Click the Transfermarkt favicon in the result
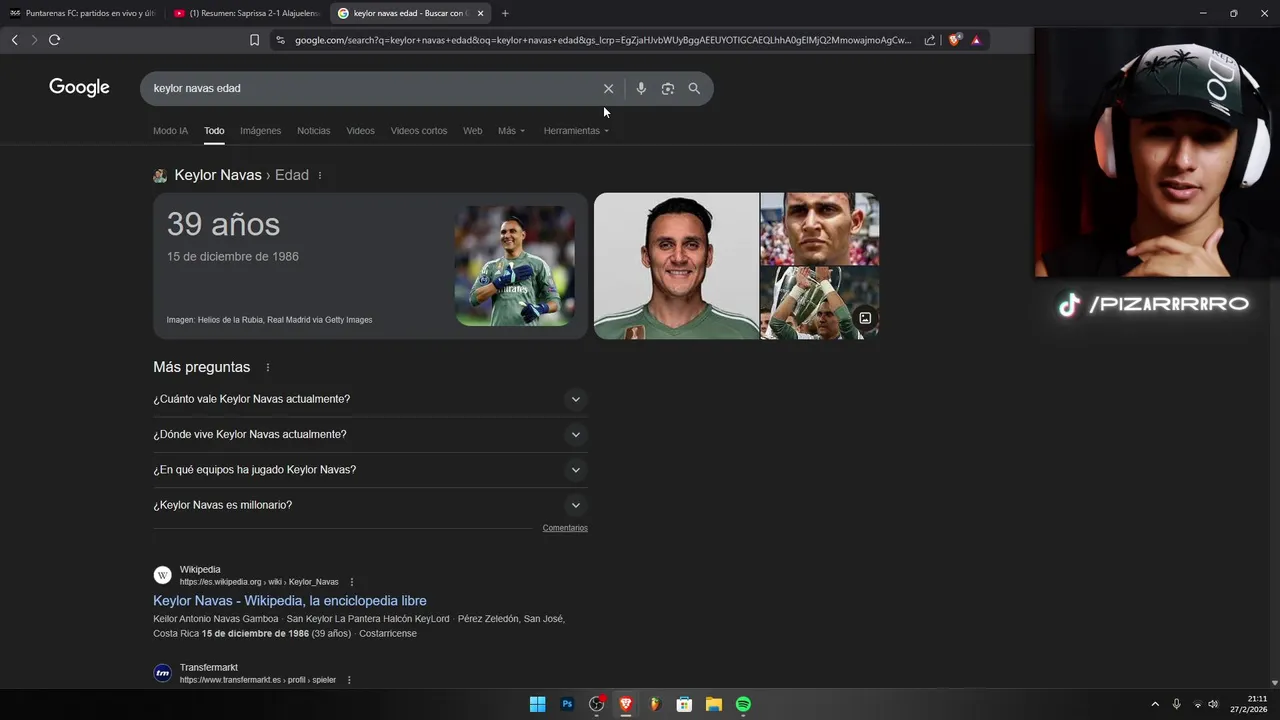This screenshot has height=720, width=1280. pos(162,673)
